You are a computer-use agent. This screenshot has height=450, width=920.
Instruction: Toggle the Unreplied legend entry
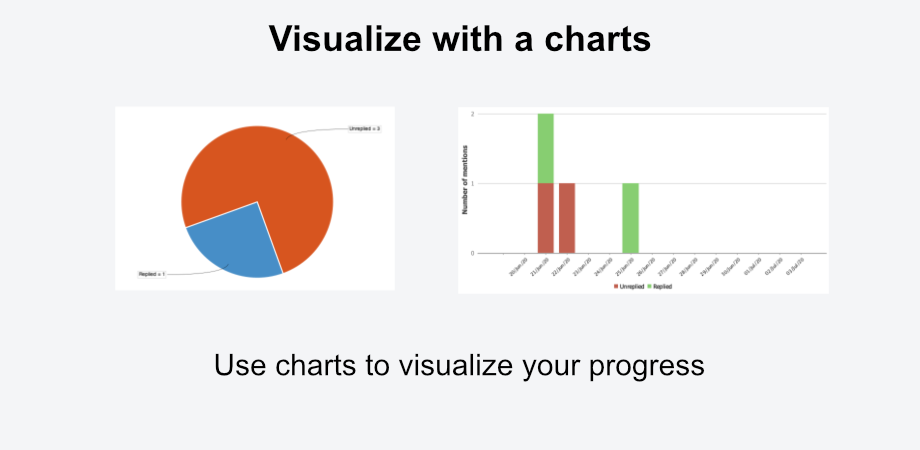click(x=629, y=286)
